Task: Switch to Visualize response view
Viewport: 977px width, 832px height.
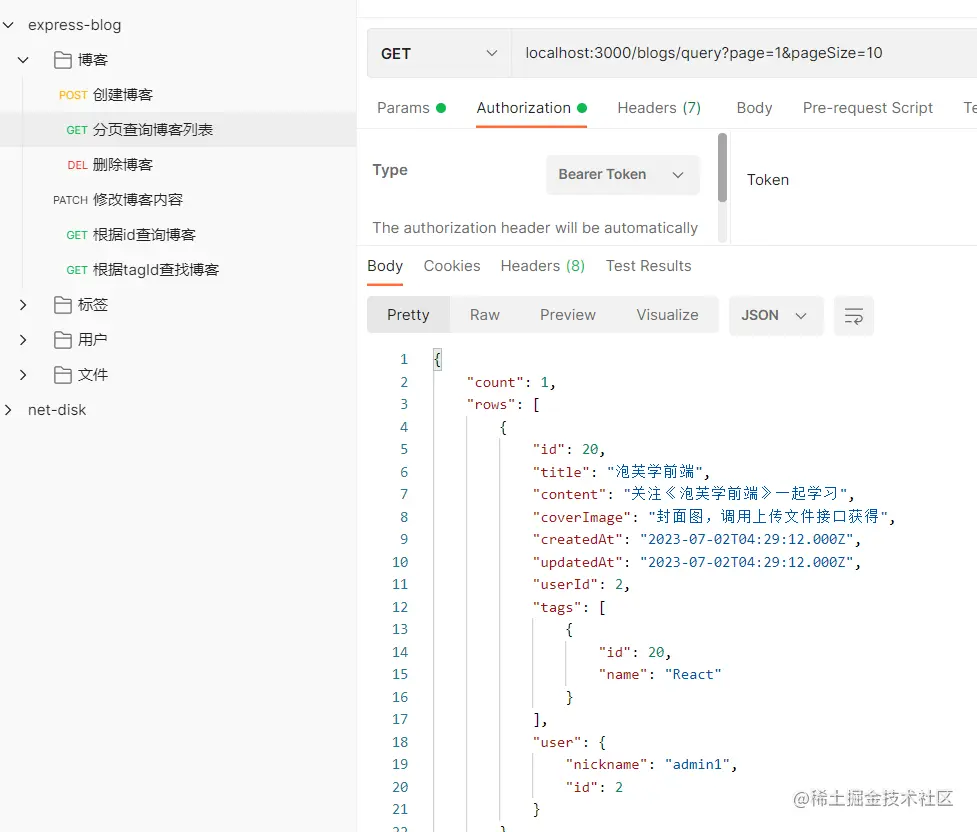Action: [667, 315]
